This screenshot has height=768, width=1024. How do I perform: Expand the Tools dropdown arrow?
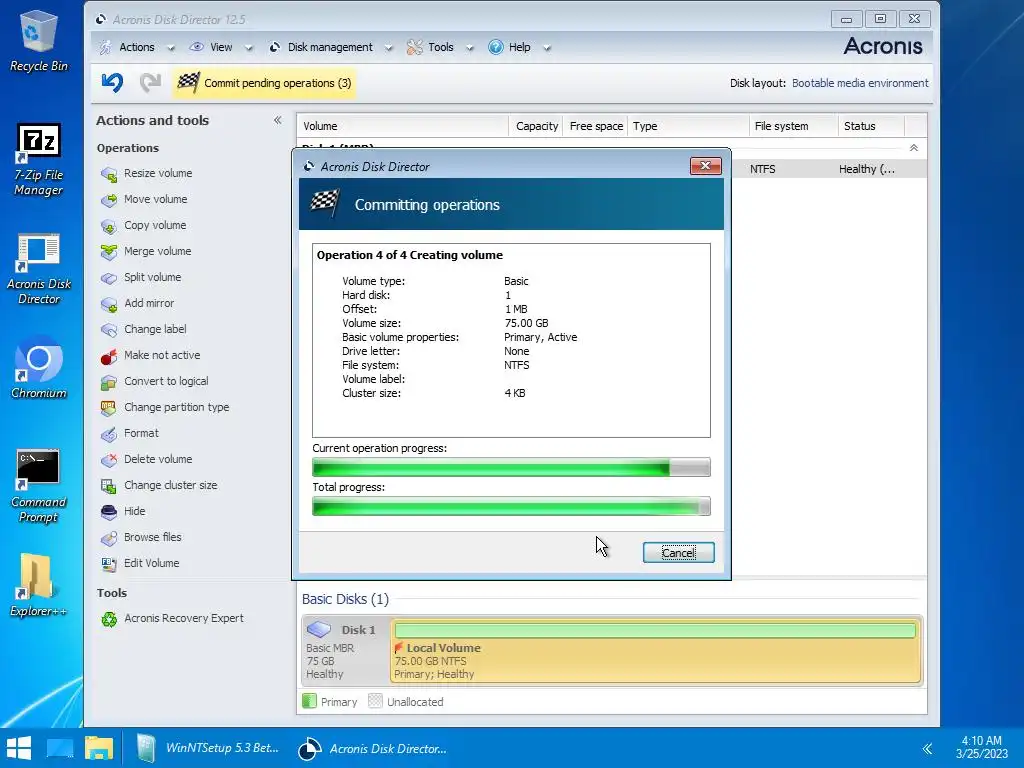pos(470,48)
